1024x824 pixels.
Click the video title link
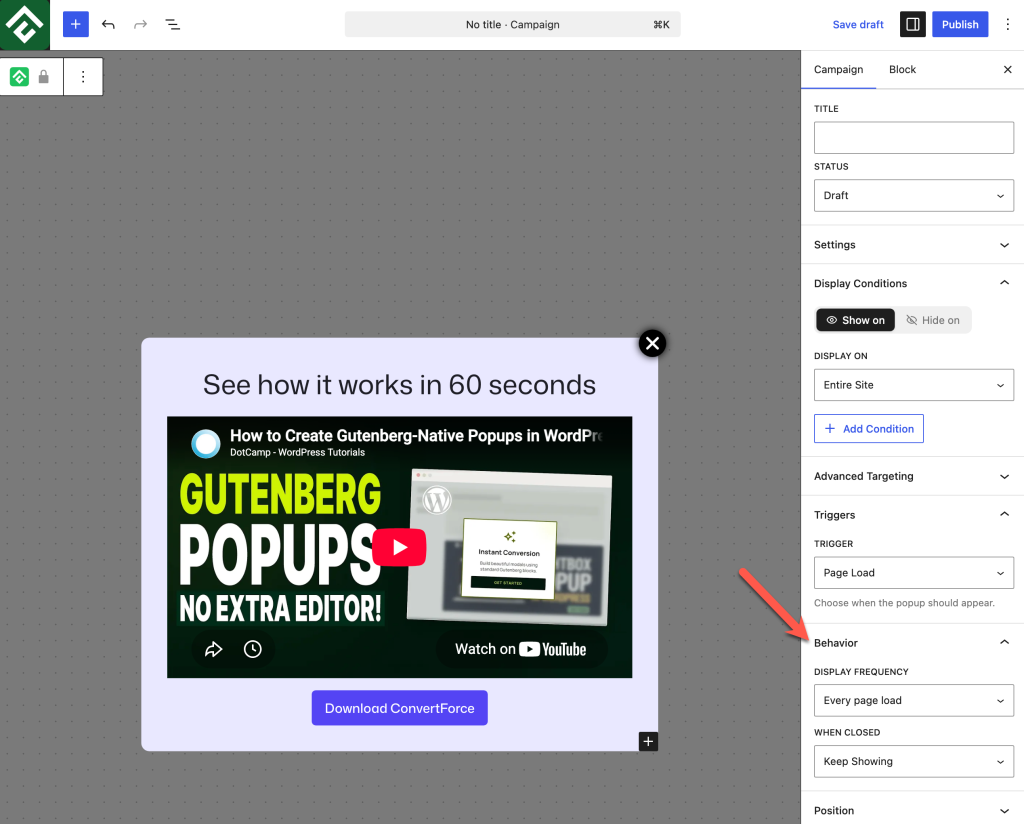(416, 436)
